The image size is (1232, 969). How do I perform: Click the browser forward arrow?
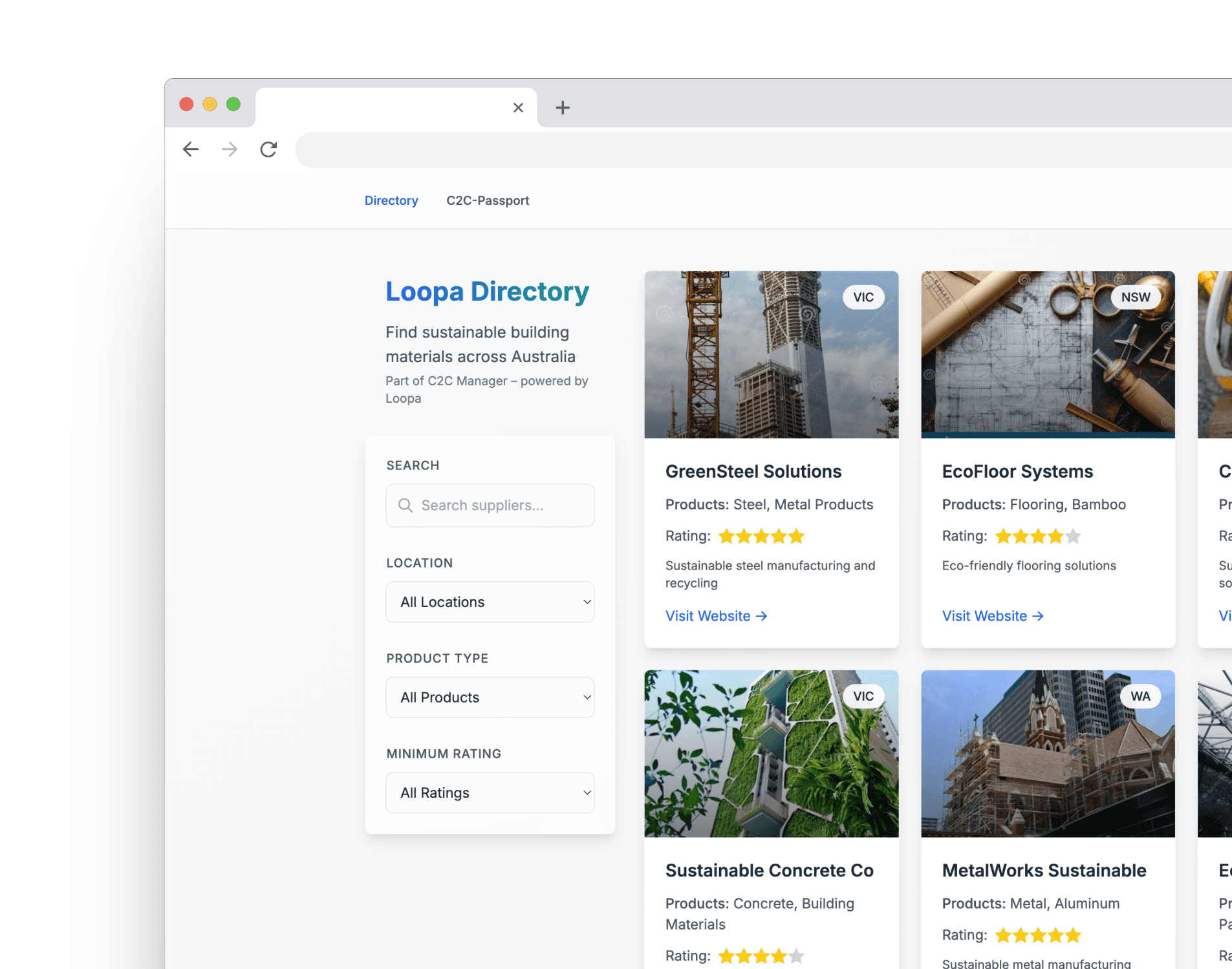pyautogui.click(x=230, y=150)
